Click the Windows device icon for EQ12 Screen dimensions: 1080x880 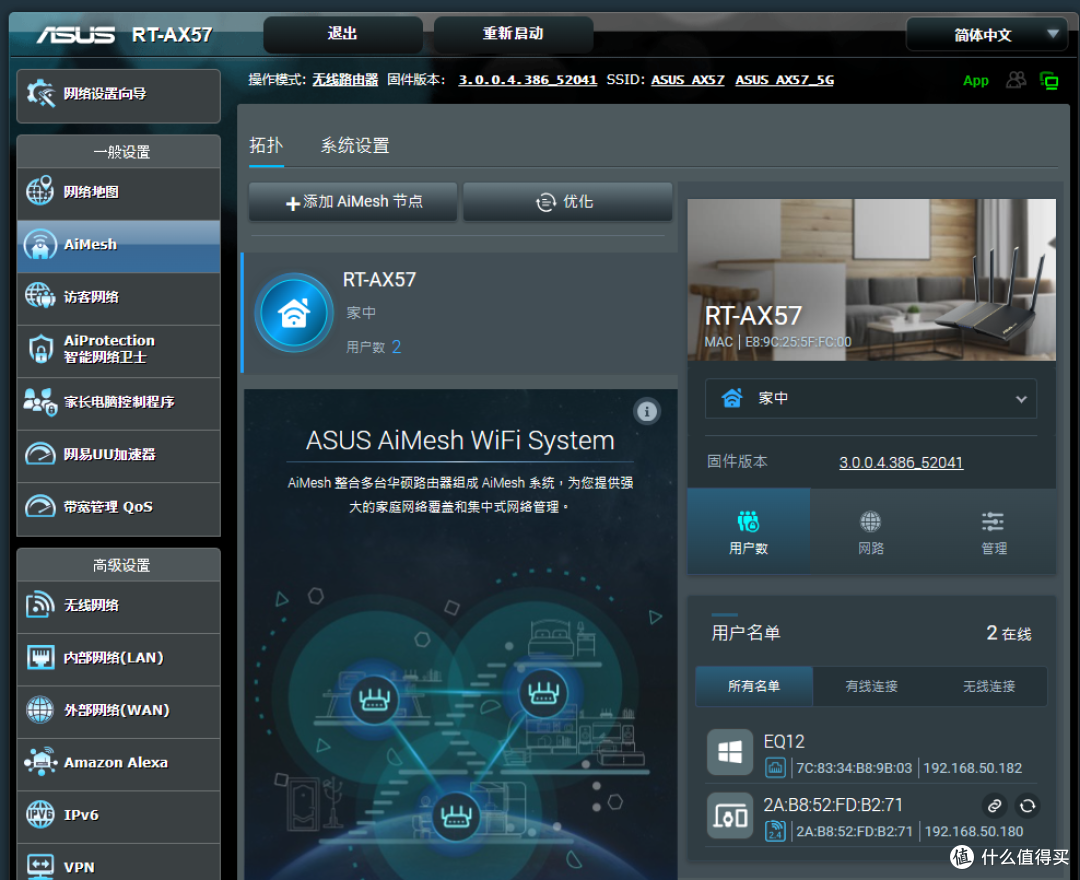(730, 751)
